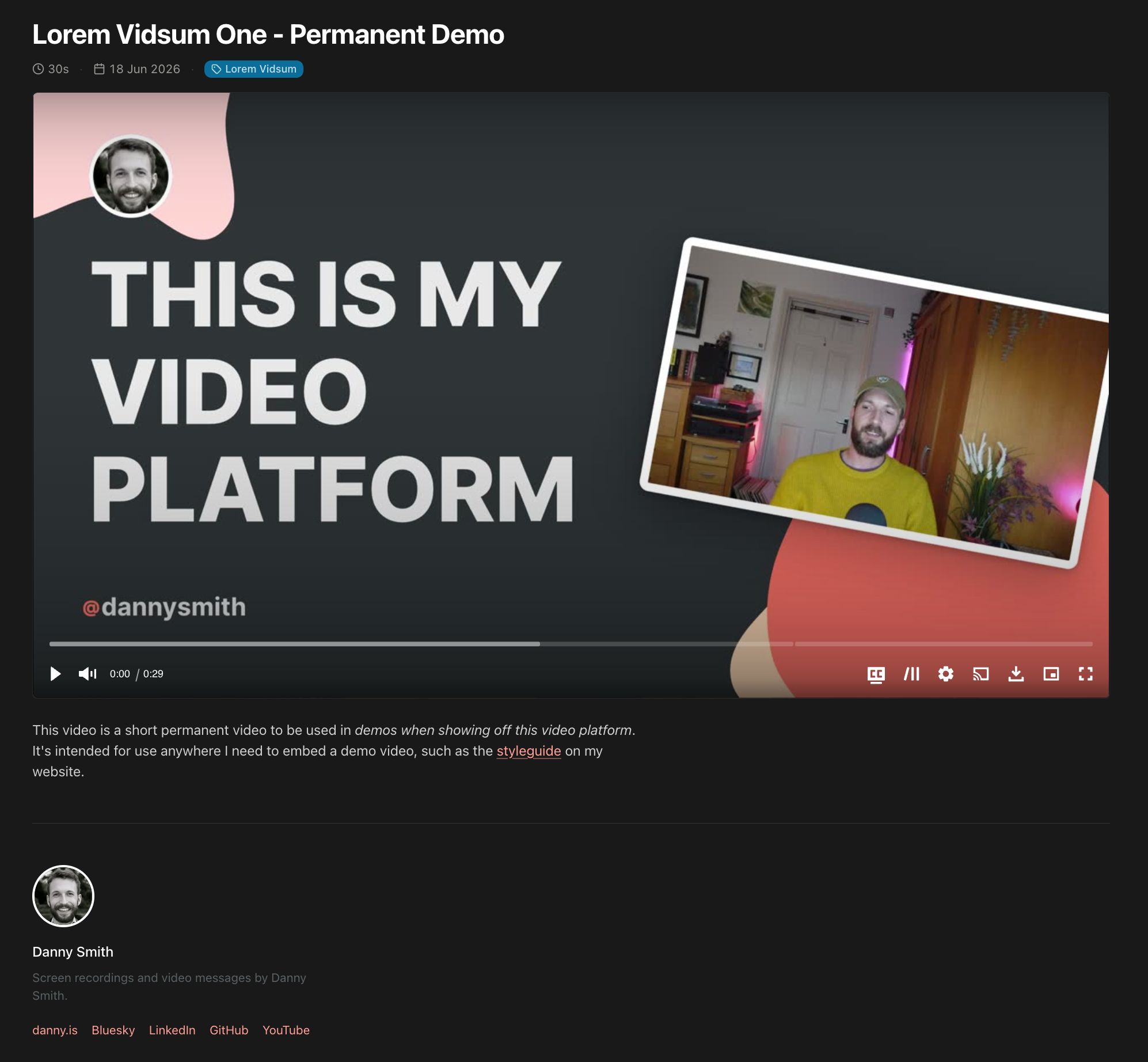Open the danny.is link
This screenshot has width=1148, height=1062.
(55, 1030)
